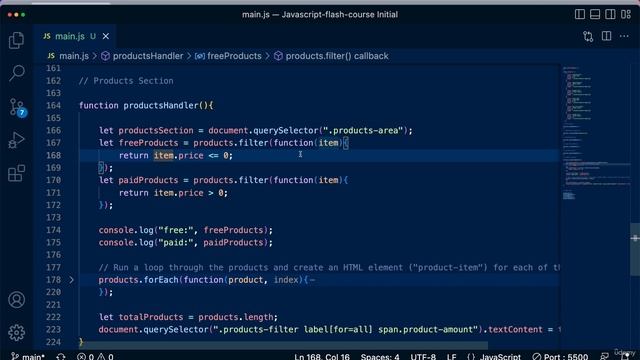Click '.products-area' string on line 166
This screenshot has width=640, height=360.
coord(363,131)
